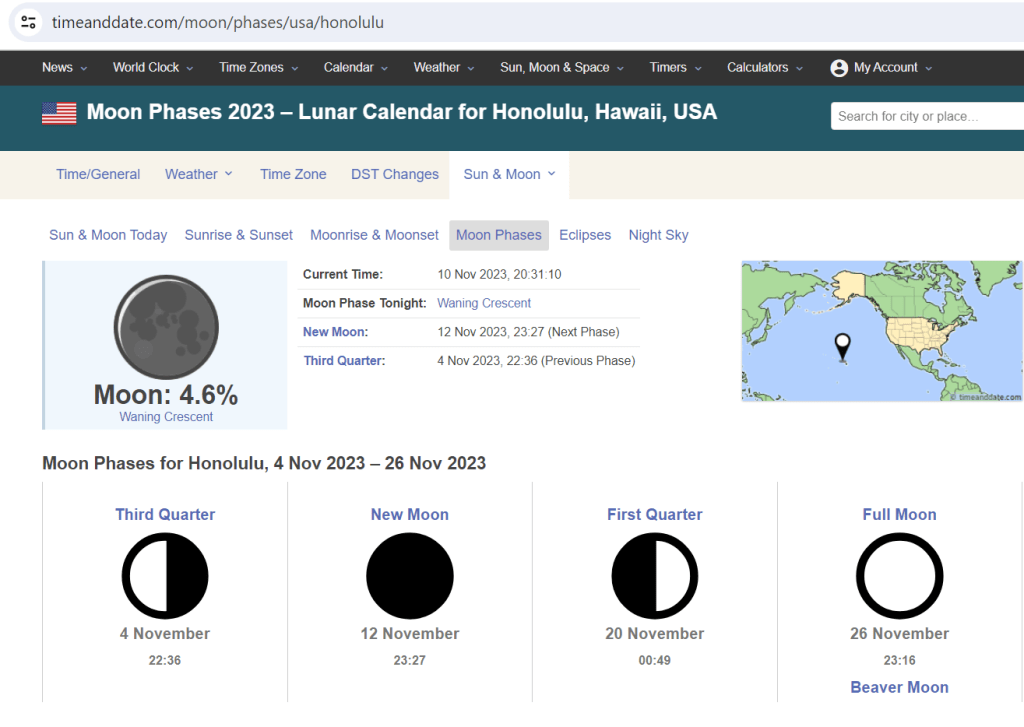
Task: Open the Sun, Moon & Space dropdown
Action: (x=561, y=68)
